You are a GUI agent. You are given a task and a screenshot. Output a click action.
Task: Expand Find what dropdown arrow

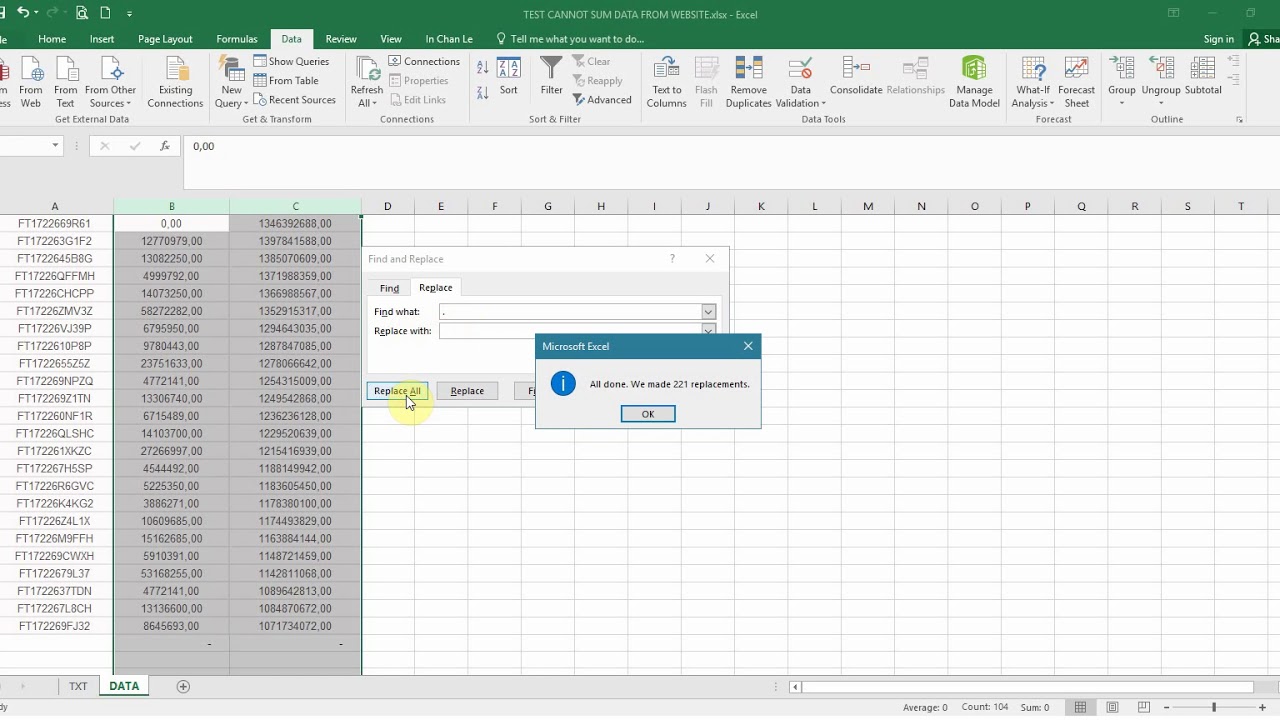[x=708, y=312]
